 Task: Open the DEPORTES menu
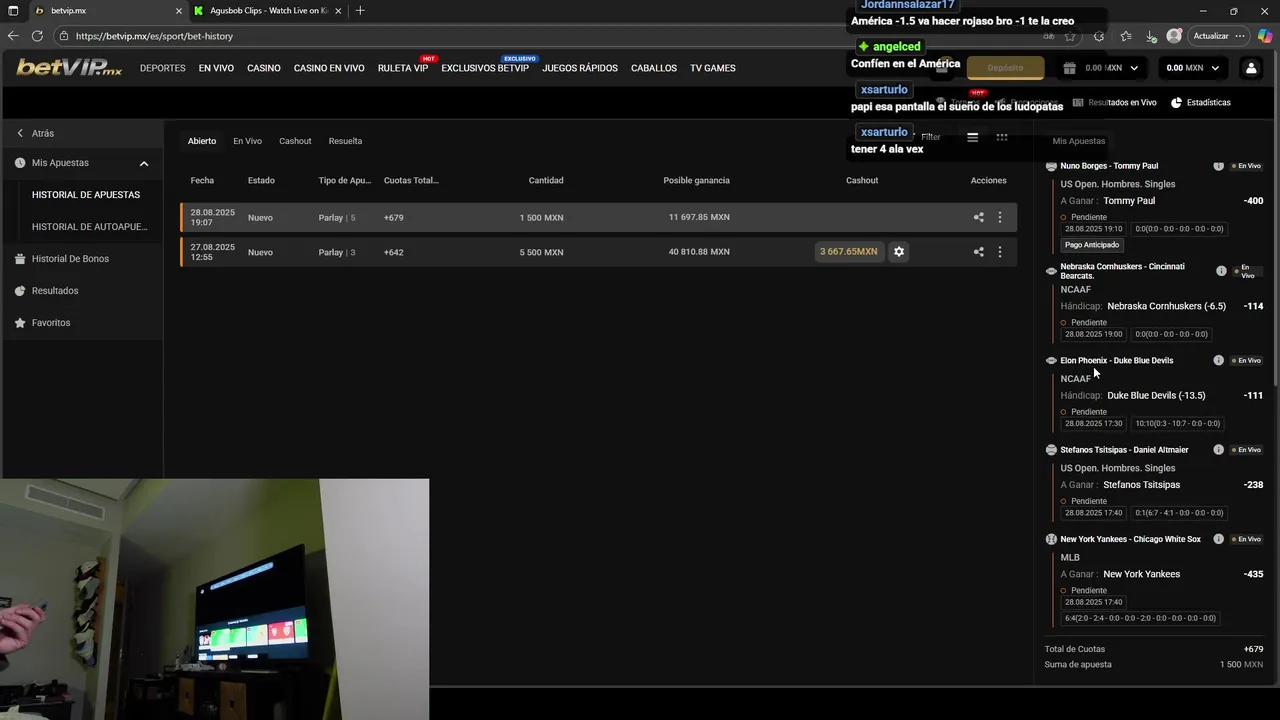163,68
